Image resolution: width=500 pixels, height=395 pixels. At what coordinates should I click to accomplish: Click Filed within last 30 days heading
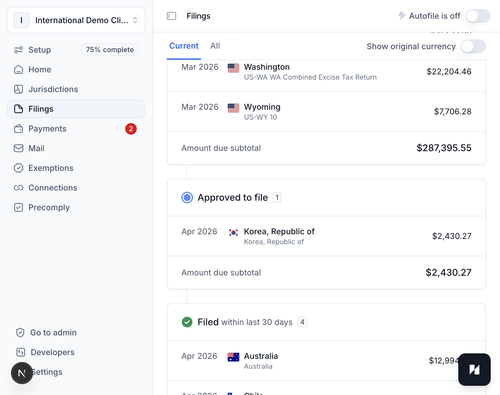pyautogui.click(x=245, y=322)
